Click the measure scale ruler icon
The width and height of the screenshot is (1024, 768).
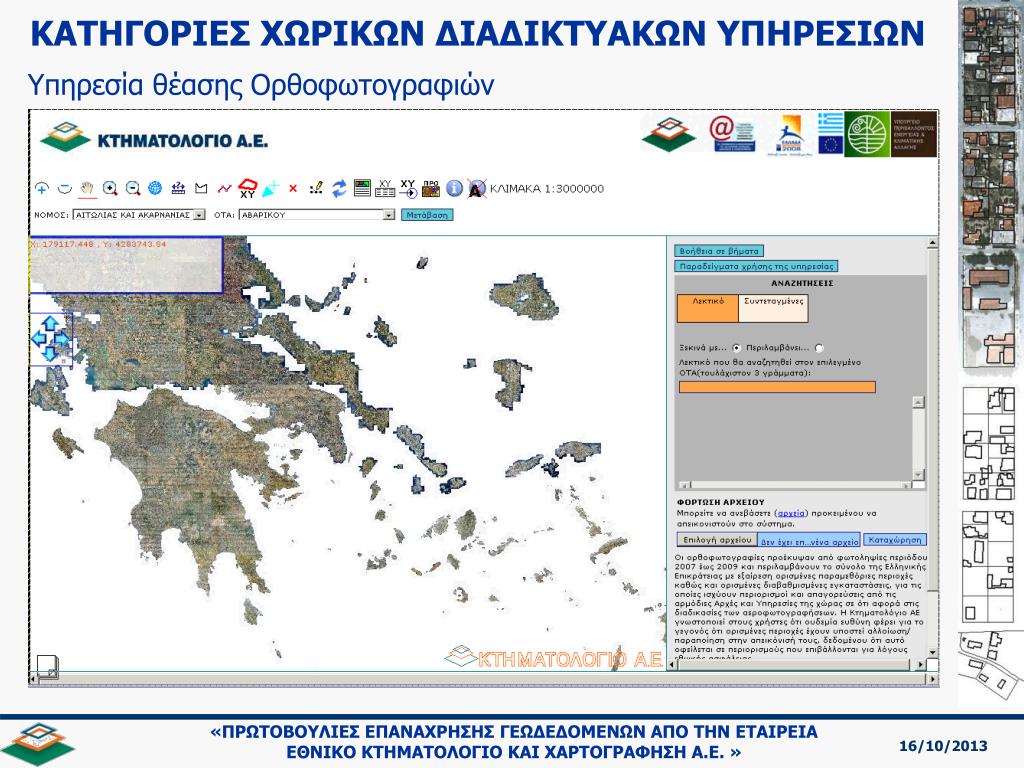(178, 189)
